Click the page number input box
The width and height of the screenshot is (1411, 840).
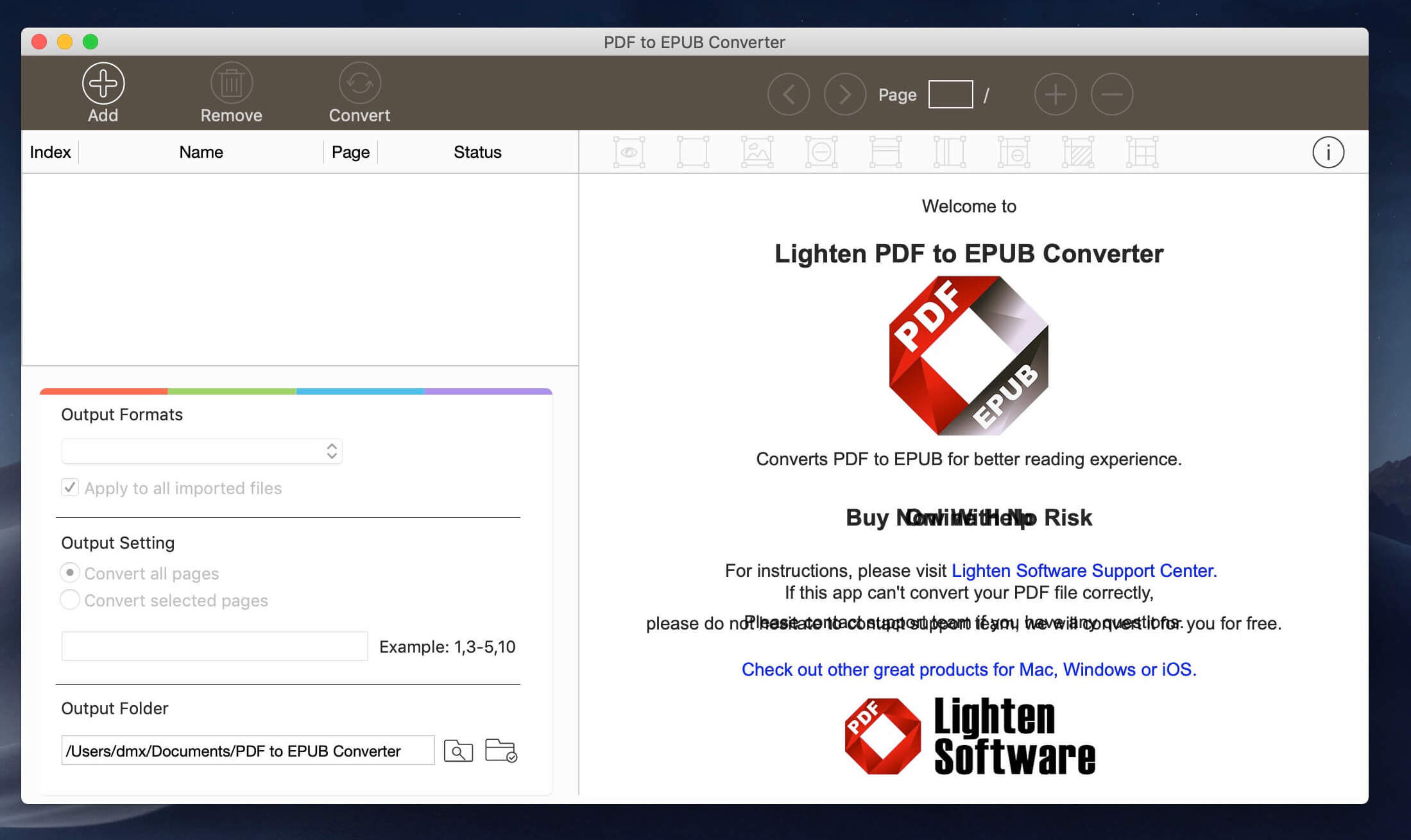(x=950, y=94)
